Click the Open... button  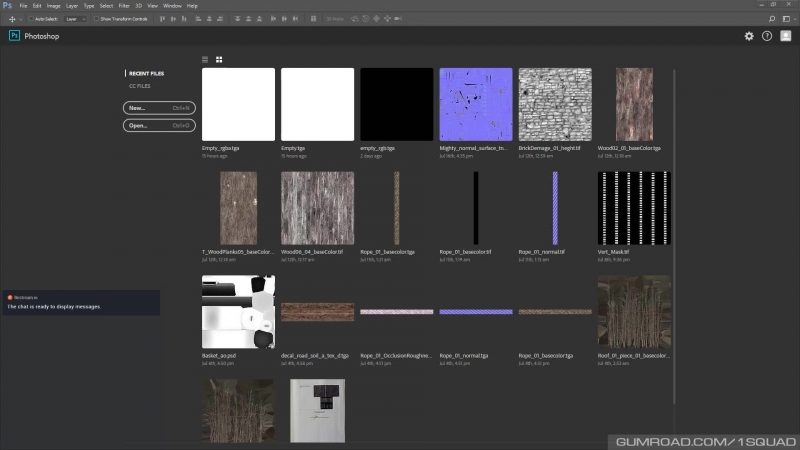pyautogui.click(x=159, y=126)
